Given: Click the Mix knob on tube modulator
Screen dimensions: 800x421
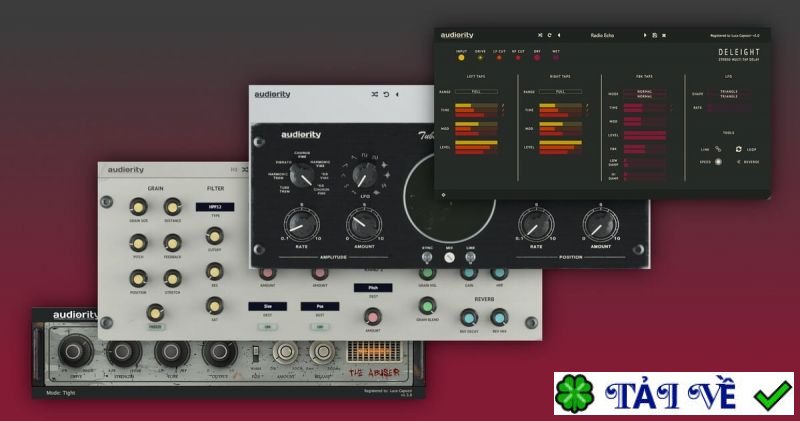Looking at the screenshot, I should pyautogui.click(x=449, y=258).
